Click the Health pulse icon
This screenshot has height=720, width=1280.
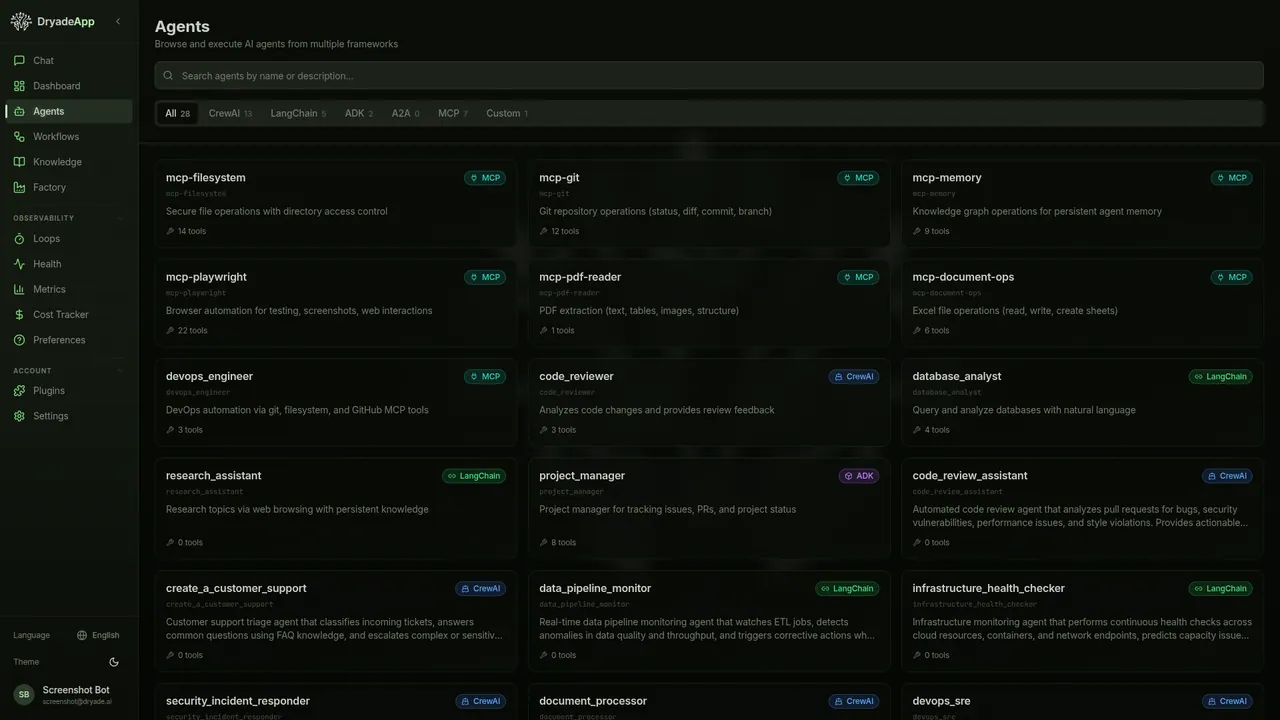coord(19,263)
